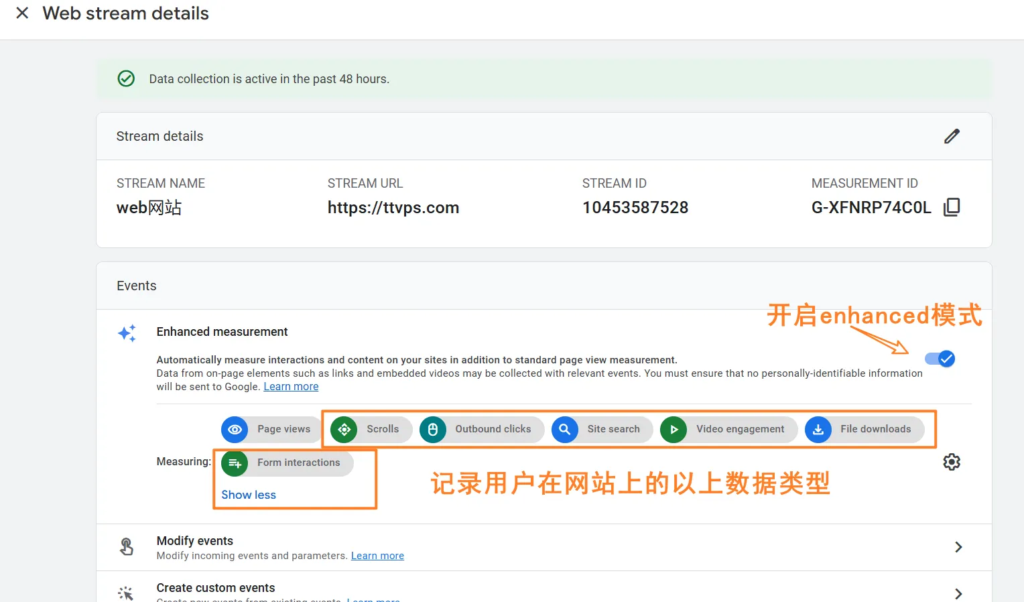Click the Site search magnifier icon
This screenshot has height=602, width=1024.
pos(564,429)
